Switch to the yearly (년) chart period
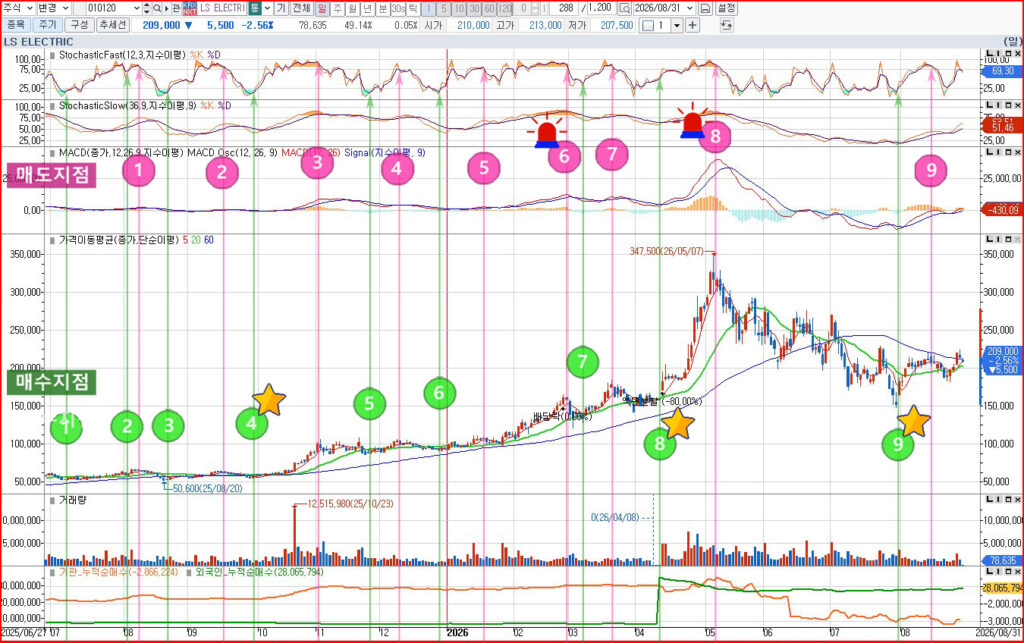1024x643 pixels. click(x=367, y=8)
